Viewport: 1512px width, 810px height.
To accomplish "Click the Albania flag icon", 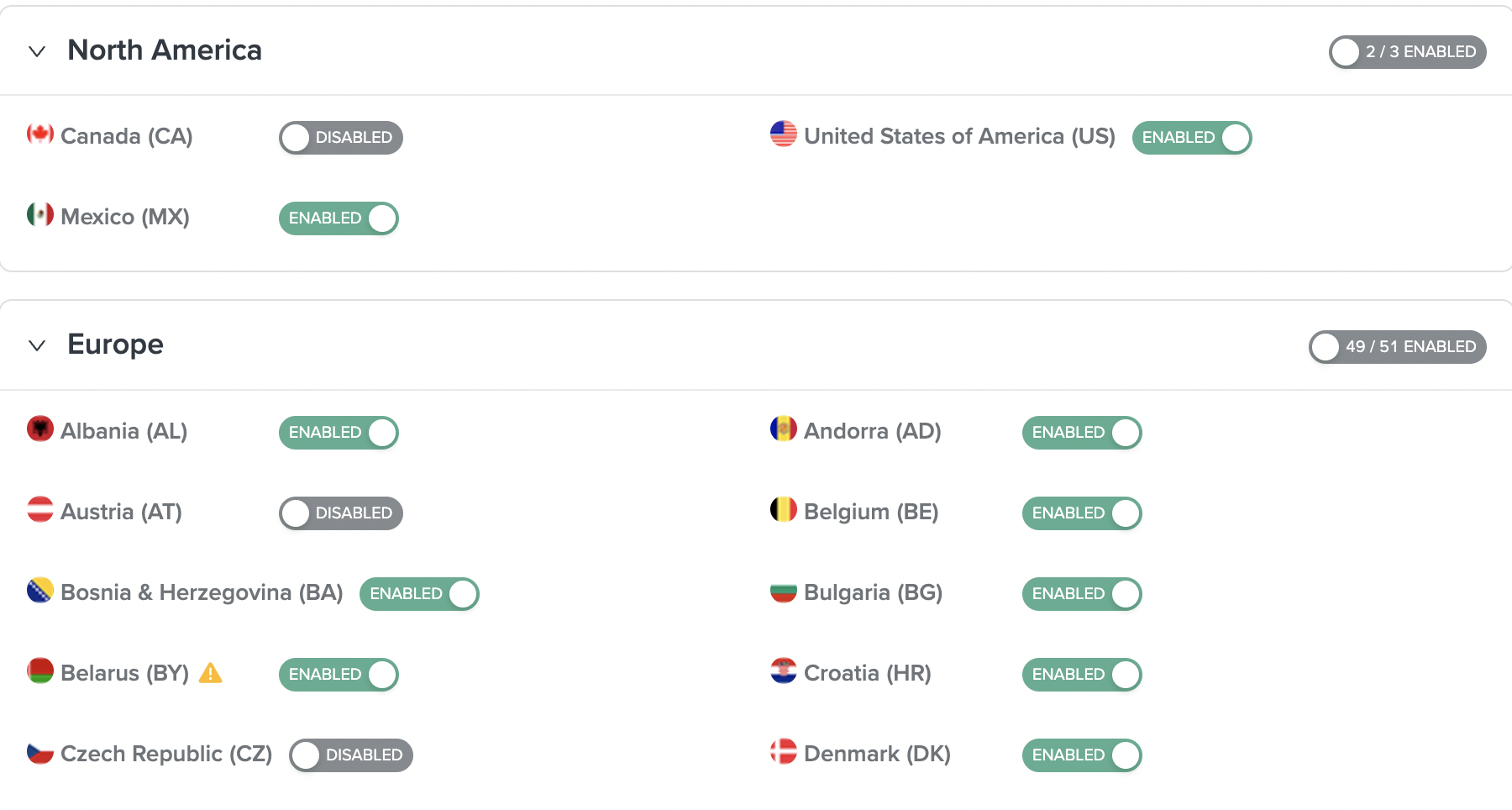I will click(39, 430).
